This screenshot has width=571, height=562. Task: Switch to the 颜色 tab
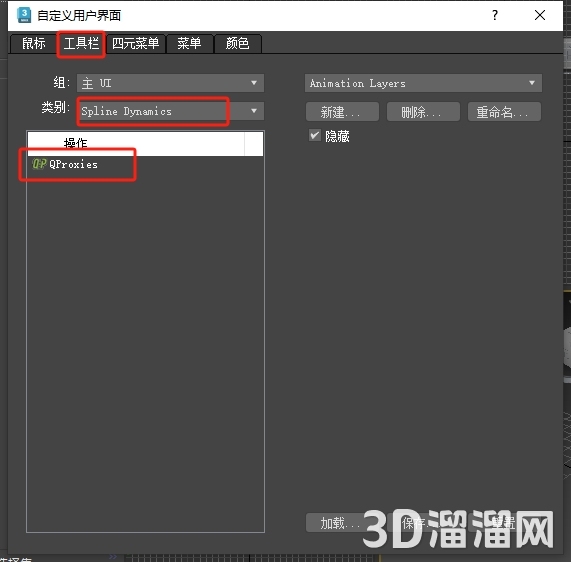pyautogui.click(x=237, y=44)
